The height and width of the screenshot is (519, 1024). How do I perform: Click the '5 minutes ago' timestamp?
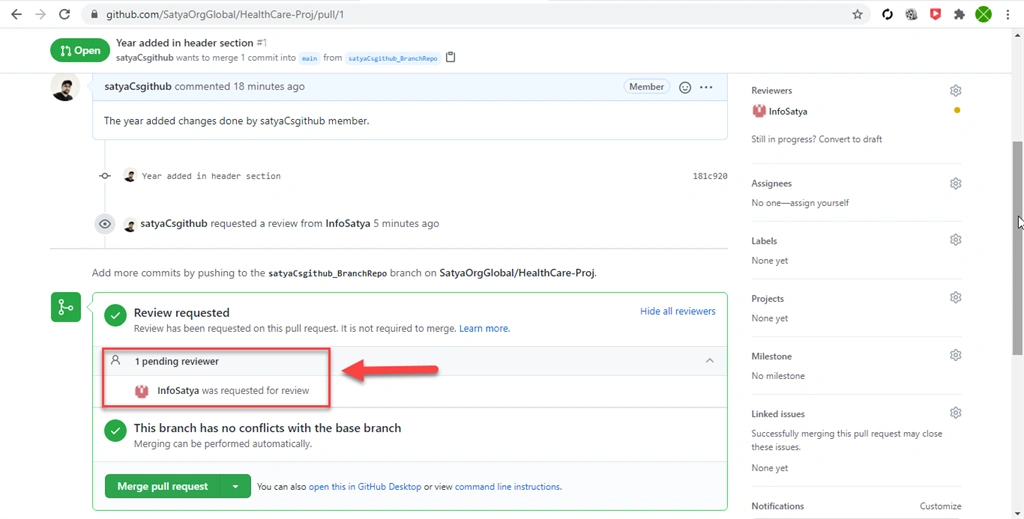pyautogui.click(x=406, y=223)
